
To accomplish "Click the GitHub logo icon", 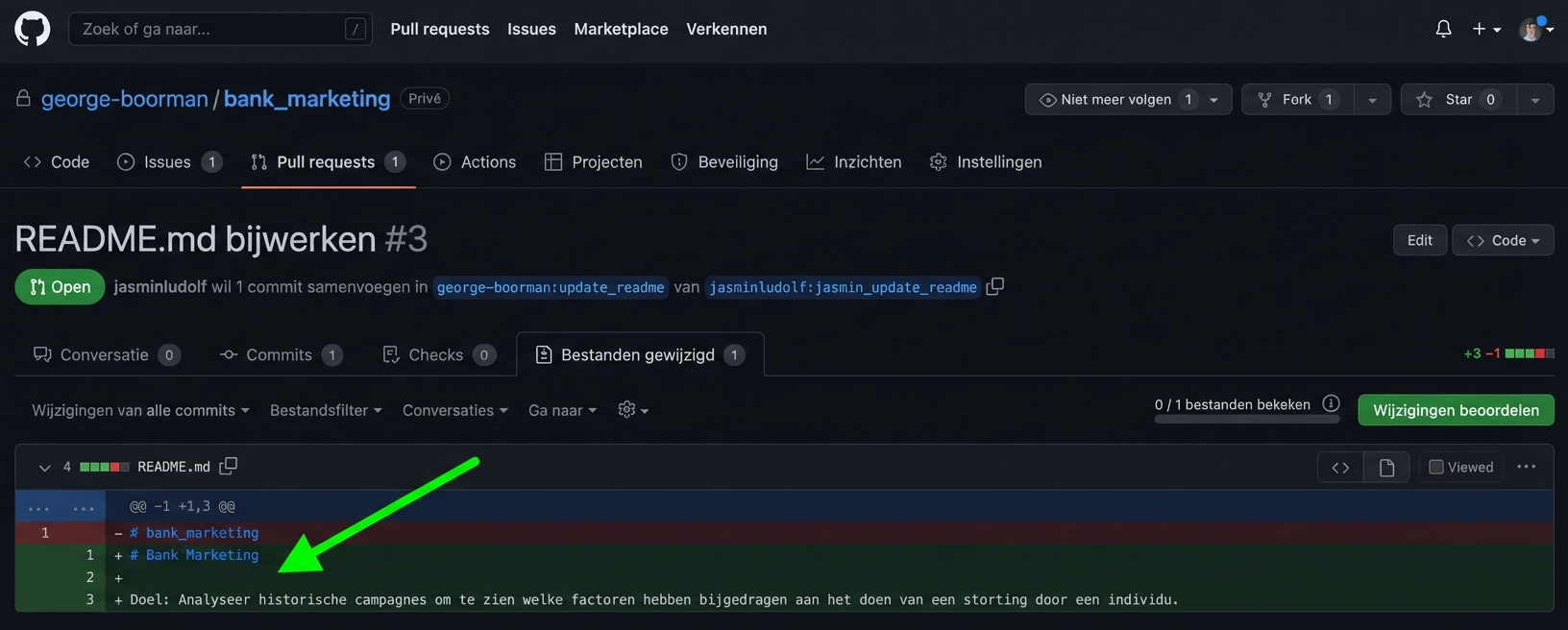I will (x=33, y=29).
